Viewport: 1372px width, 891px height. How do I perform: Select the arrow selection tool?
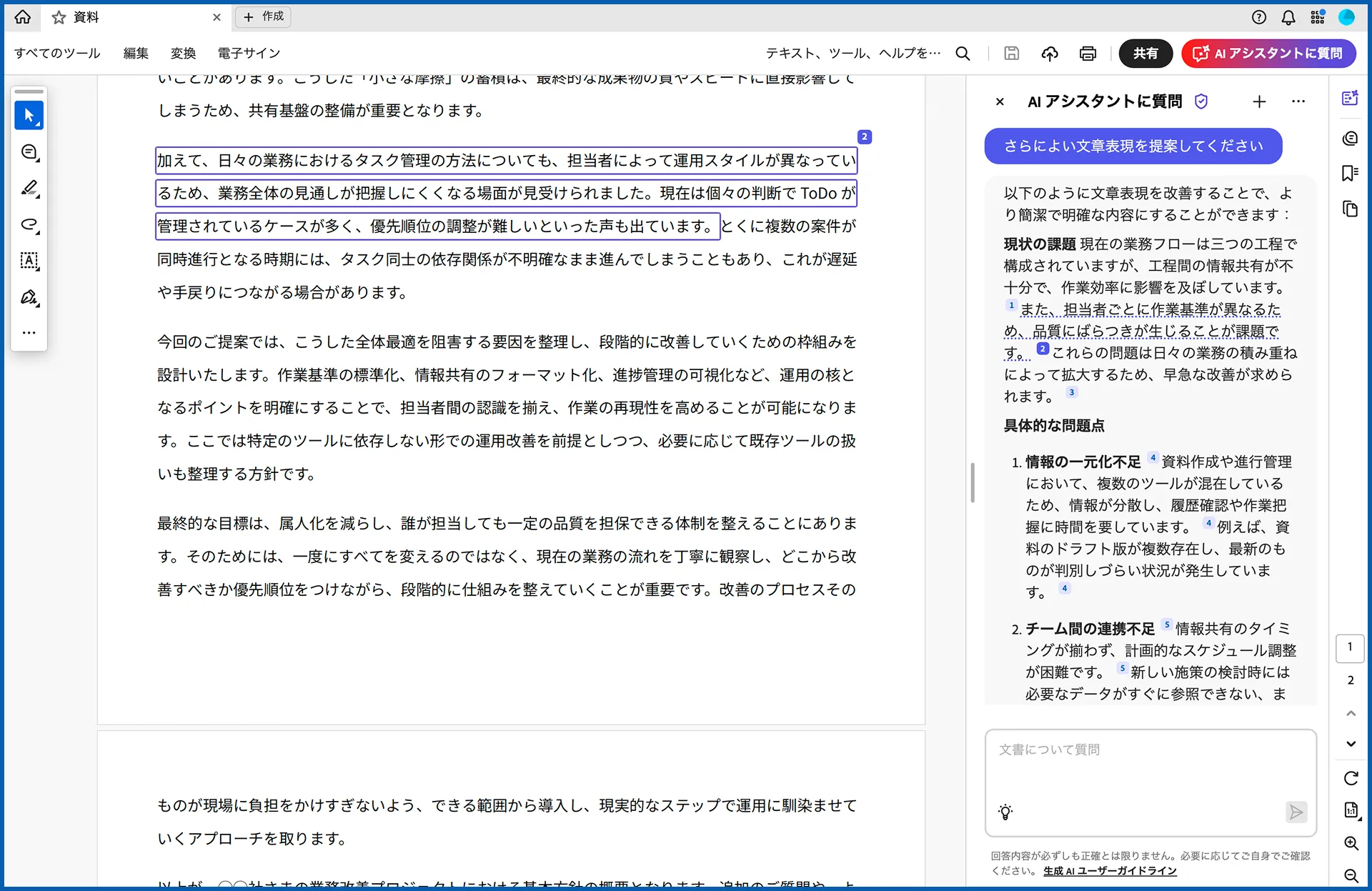(x=29, y=115)
